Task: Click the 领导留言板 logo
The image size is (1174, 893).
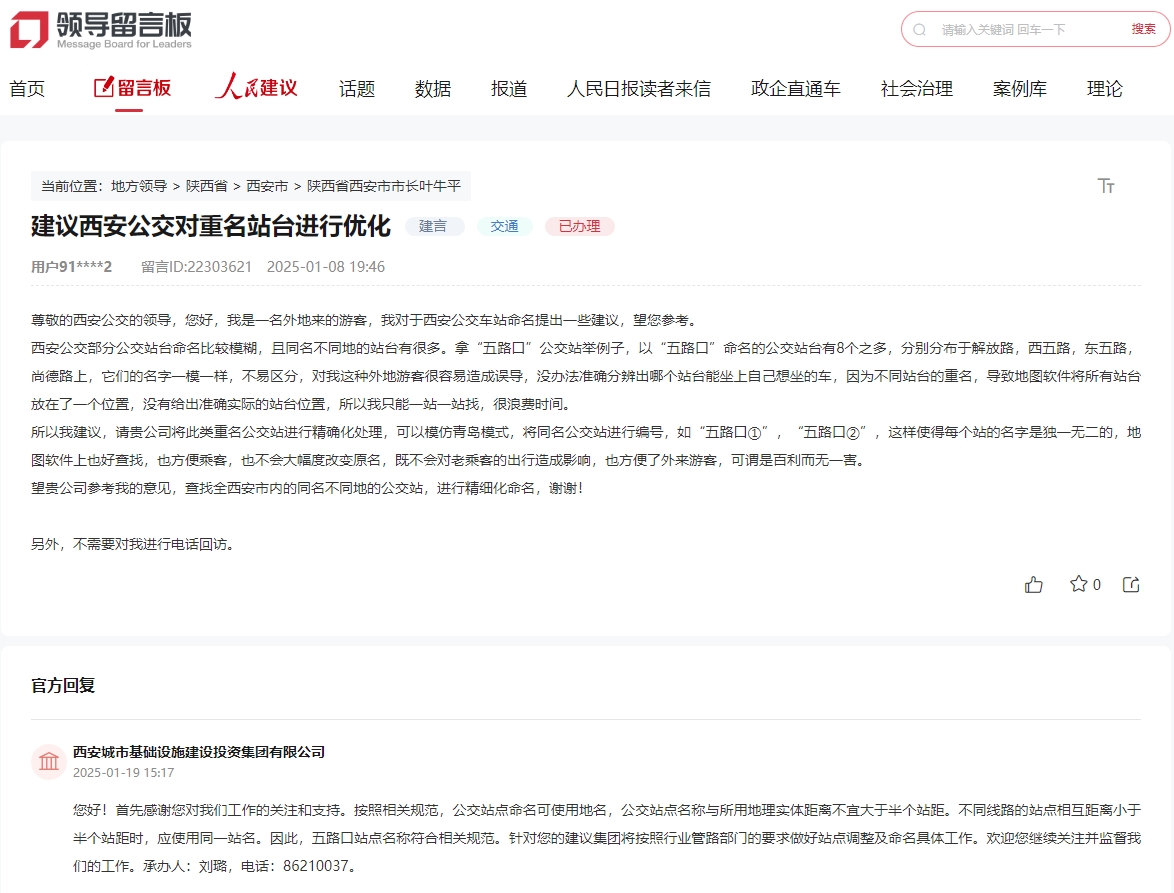Action: pos(101,30)
